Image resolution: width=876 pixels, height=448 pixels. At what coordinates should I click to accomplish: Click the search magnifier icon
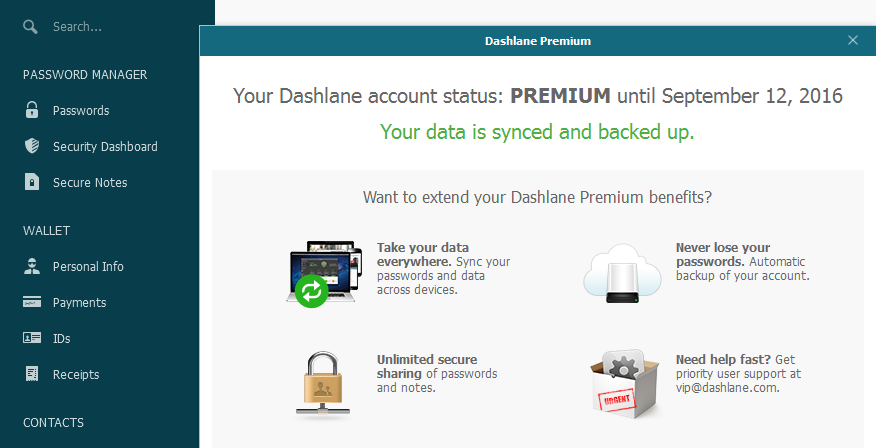click(x=31, y=26)
